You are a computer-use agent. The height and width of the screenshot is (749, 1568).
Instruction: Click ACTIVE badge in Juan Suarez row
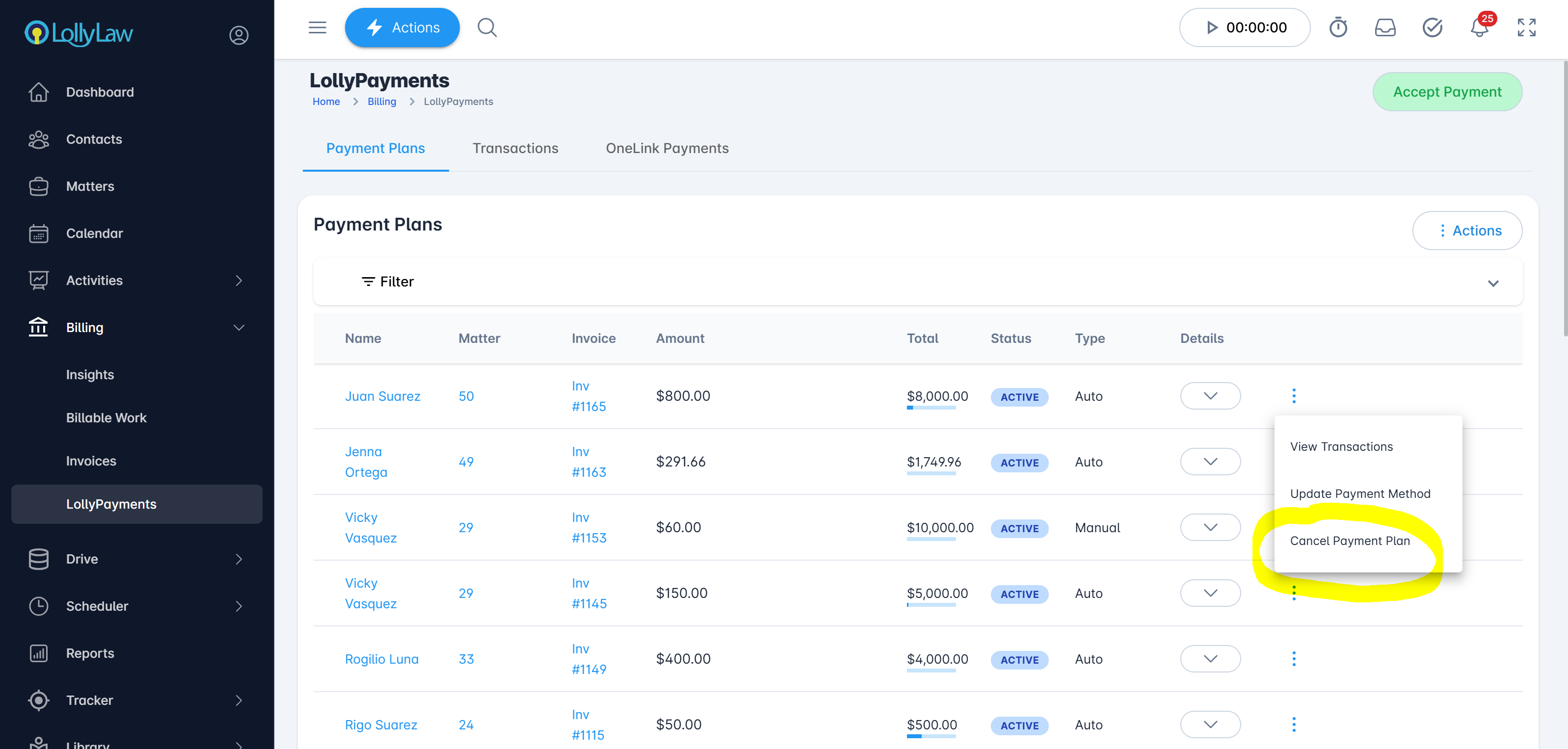tap(1019, 397)
